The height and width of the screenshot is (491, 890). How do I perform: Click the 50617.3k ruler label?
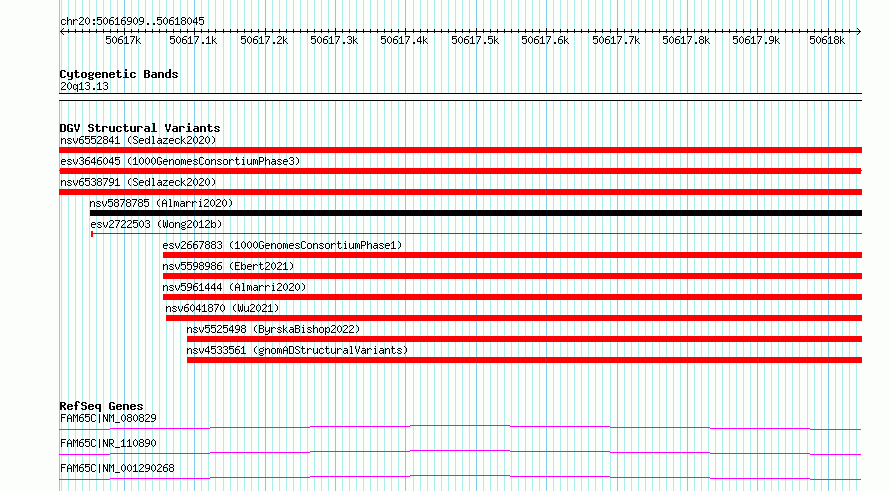pyautogui.click(x=334, y=40)
